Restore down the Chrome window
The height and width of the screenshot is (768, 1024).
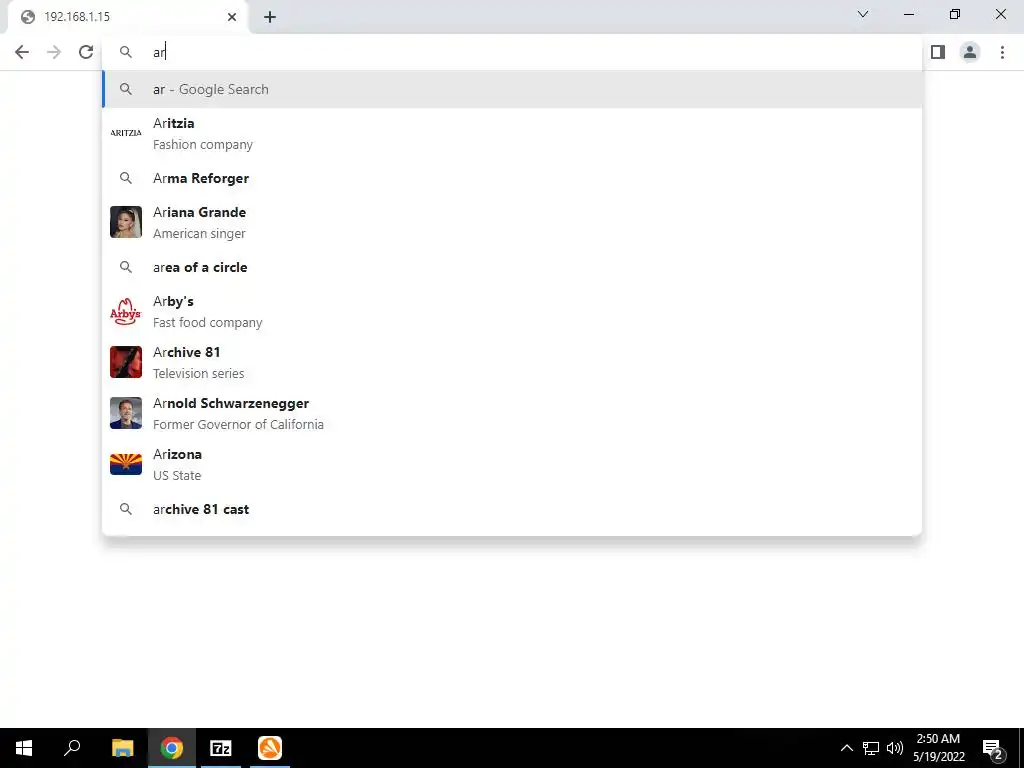(x=955, y=14)
